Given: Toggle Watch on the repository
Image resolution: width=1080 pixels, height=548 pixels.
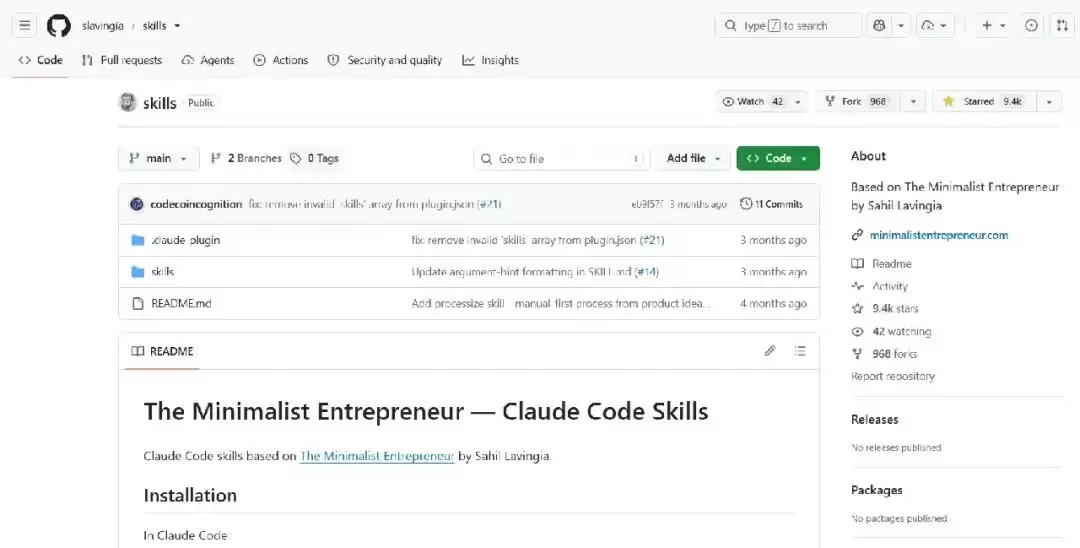Looking at the screenshot, I should [x=752, y=101].
